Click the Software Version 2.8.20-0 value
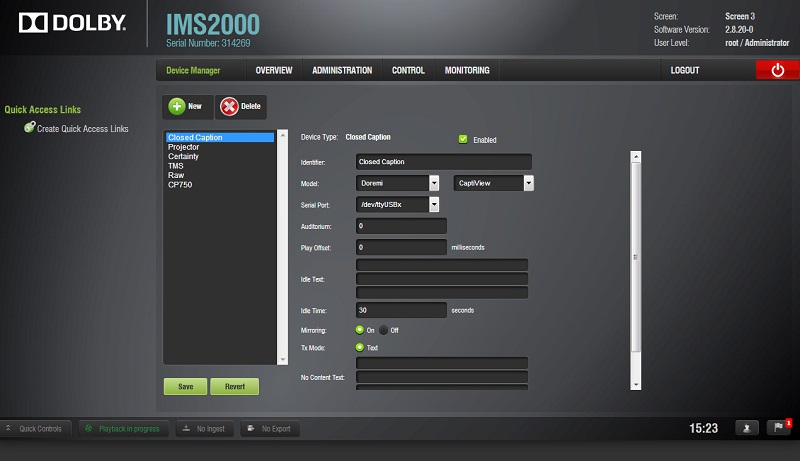Screen dimensions: 800x461 pos(739,30)
